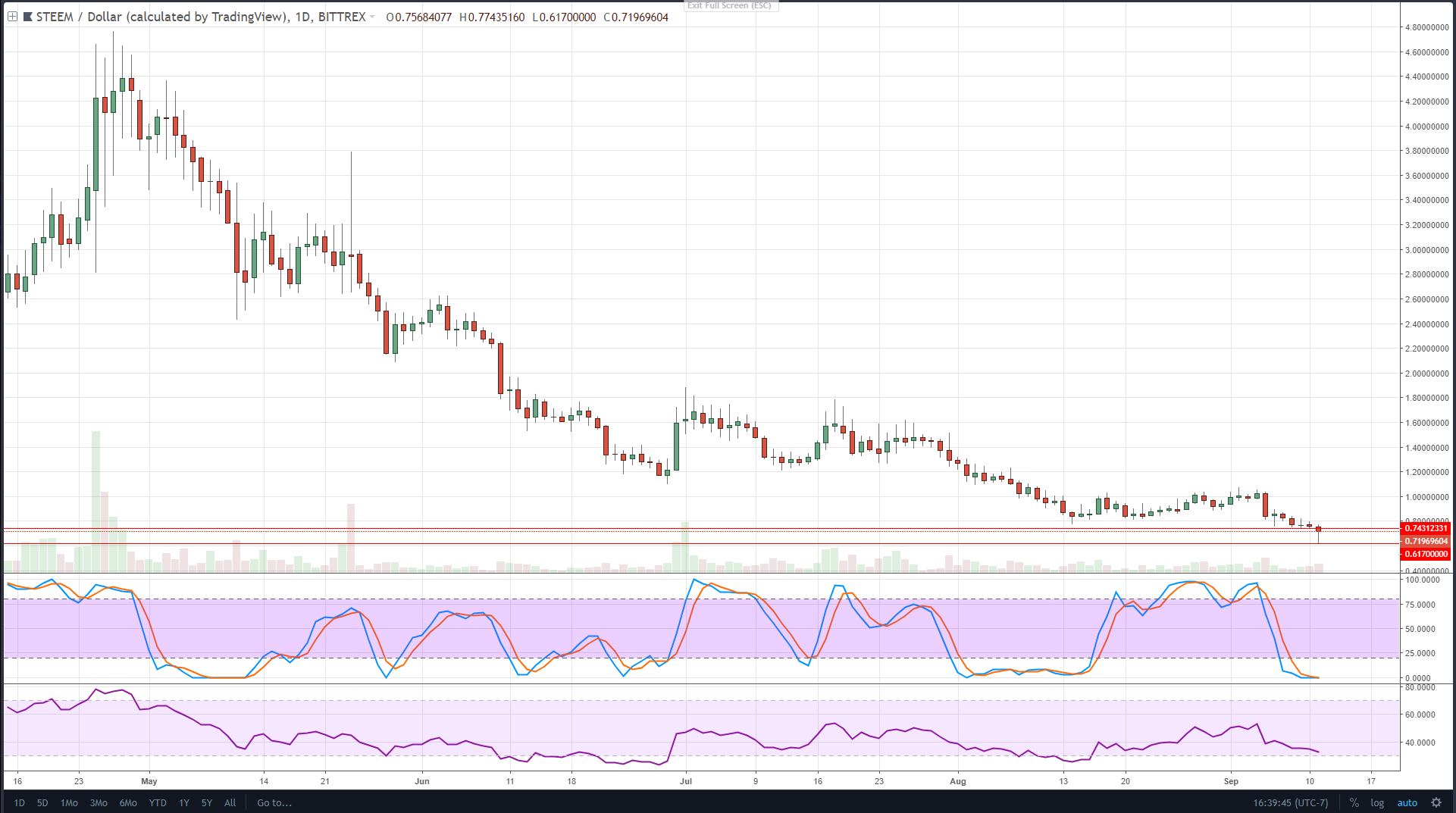Click the 40.0000 RSI scale label

pos(1420,743)
